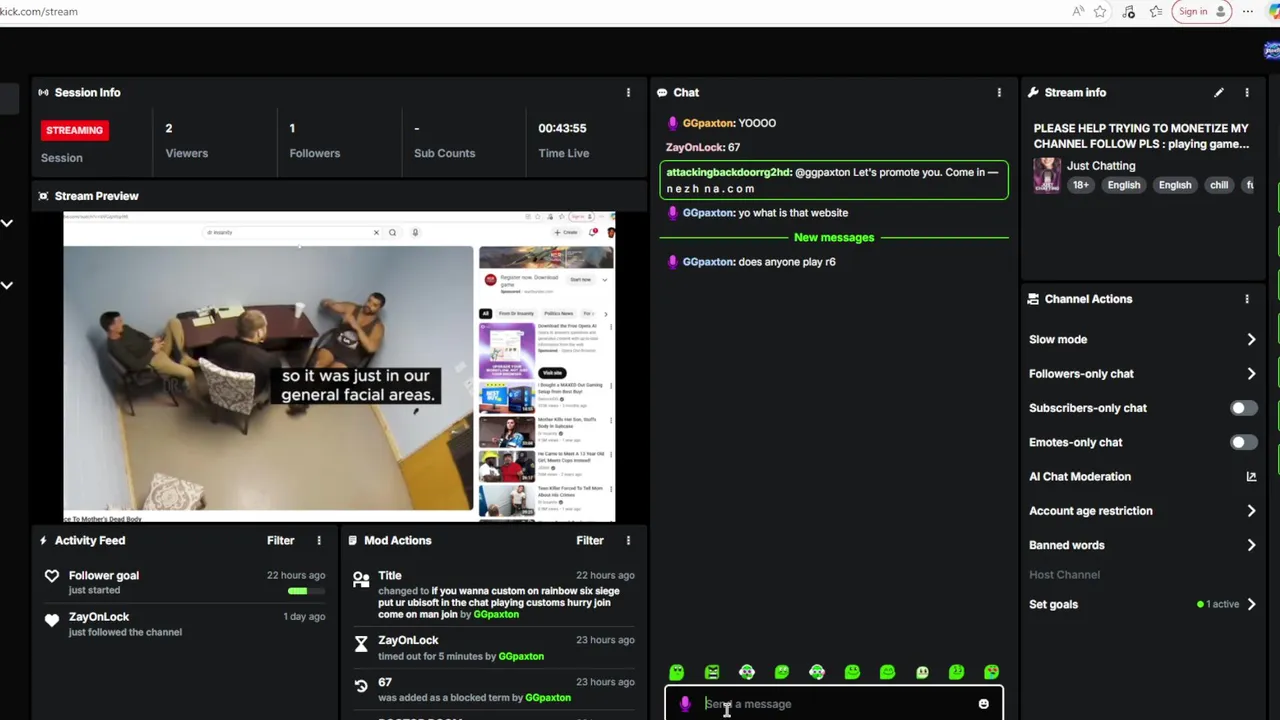Click lower chevron on left sidebar
Image resolution: width=1280 pixels, height=720 pixels.
7,285
